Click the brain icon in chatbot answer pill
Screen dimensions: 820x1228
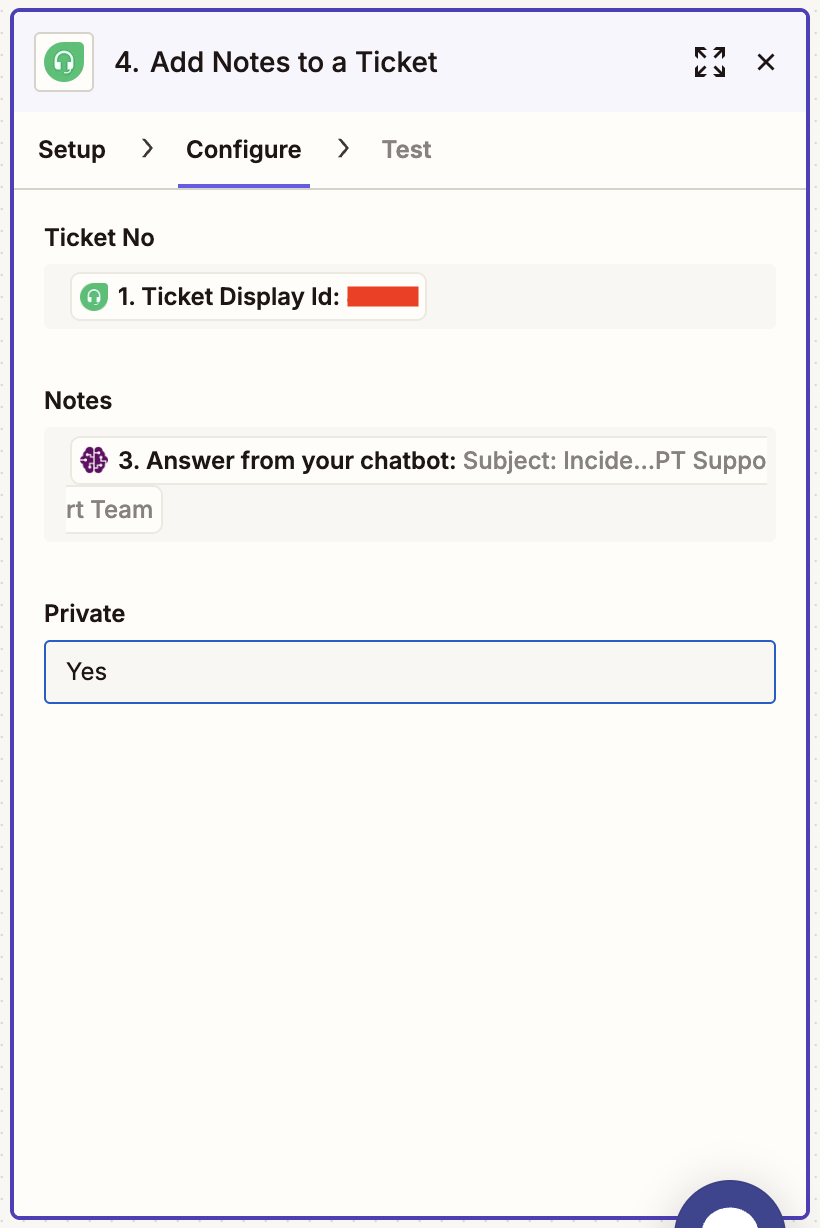tap(94, 460)
